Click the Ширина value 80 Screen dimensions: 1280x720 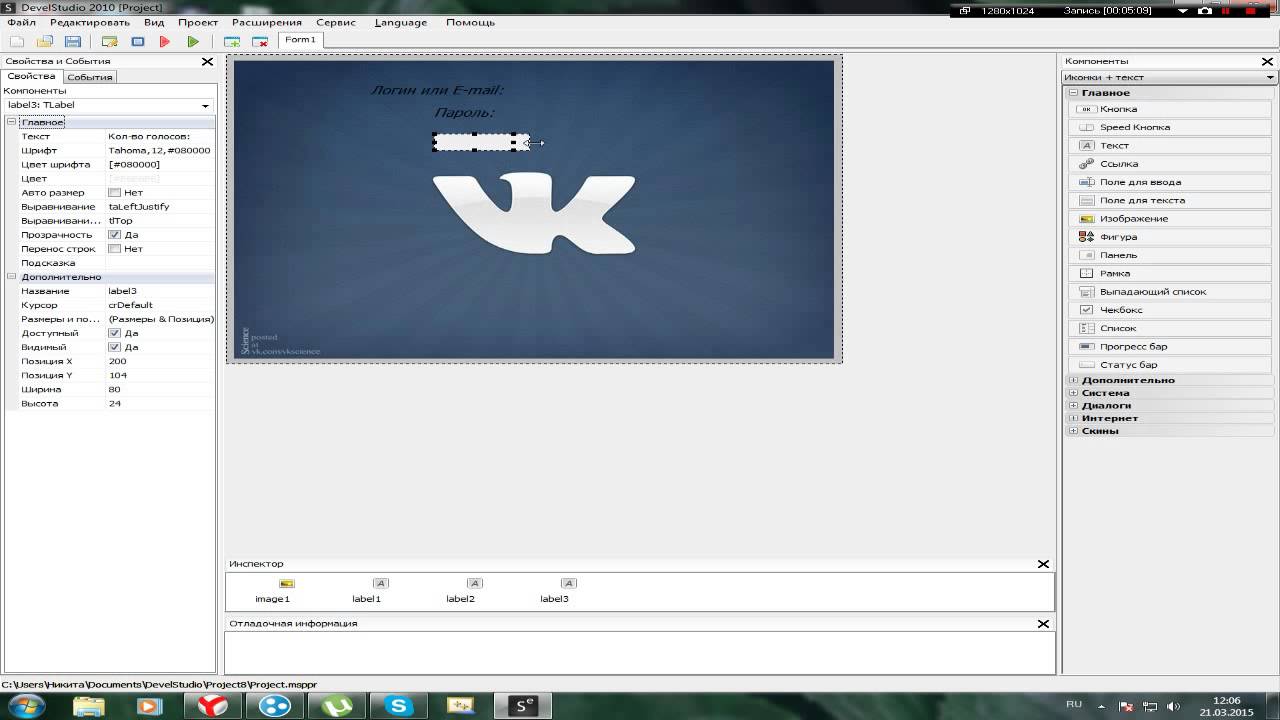[x=160, y=389]
